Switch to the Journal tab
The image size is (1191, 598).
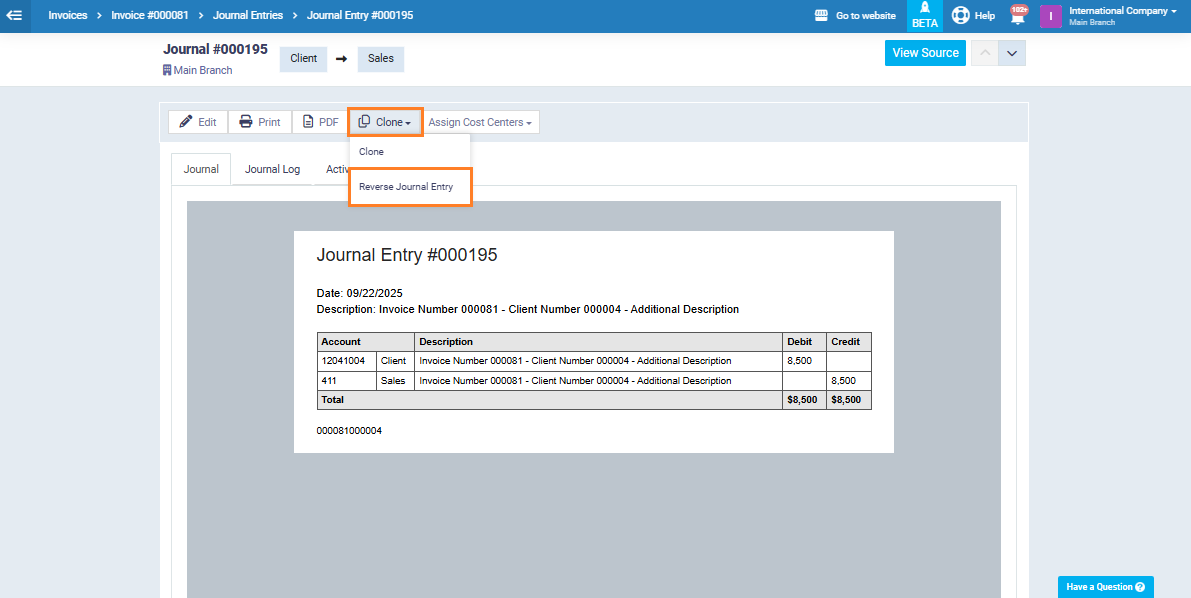pos(201,169)
